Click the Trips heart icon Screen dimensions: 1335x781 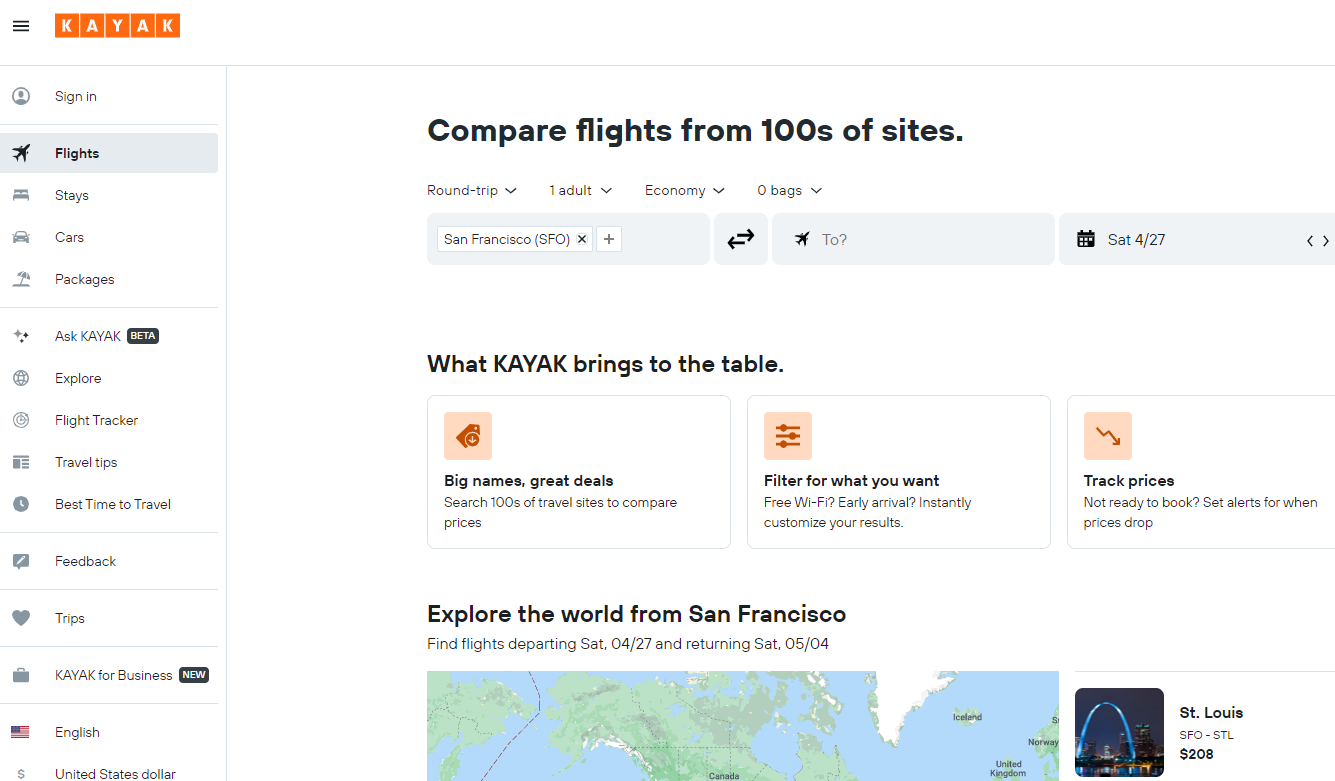(x=21, y=618)
